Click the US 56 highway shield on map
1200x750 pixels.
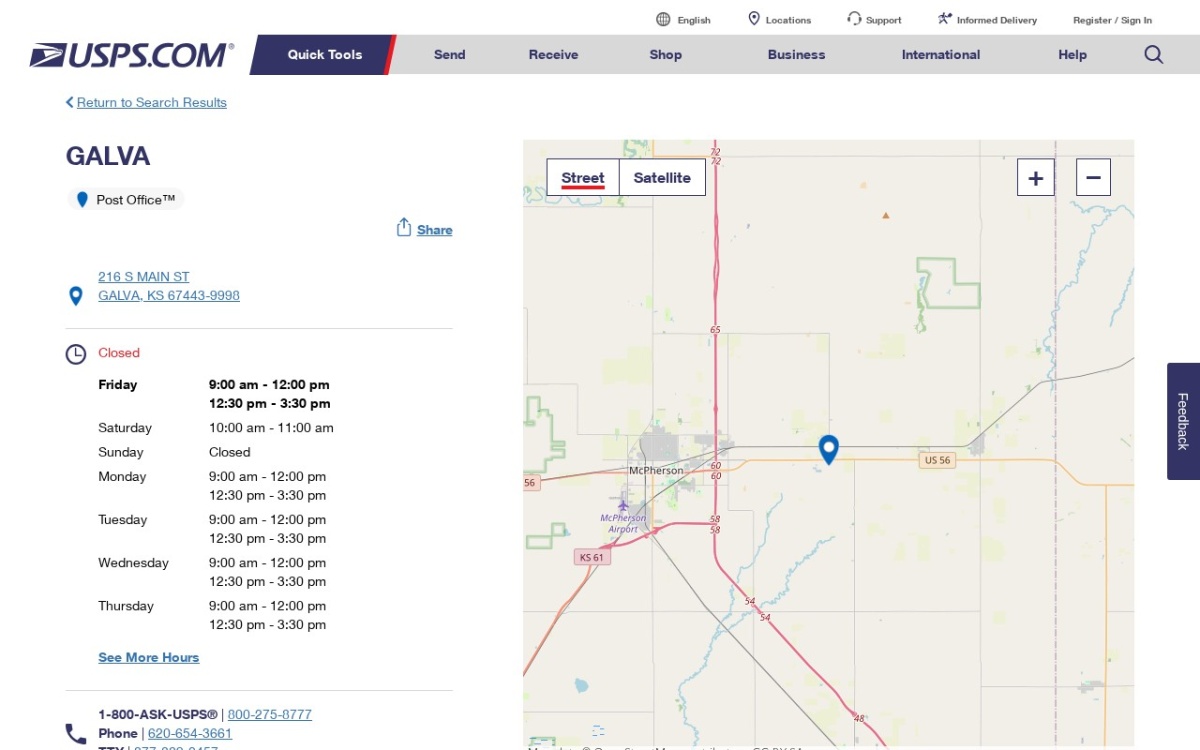[938, 460]
